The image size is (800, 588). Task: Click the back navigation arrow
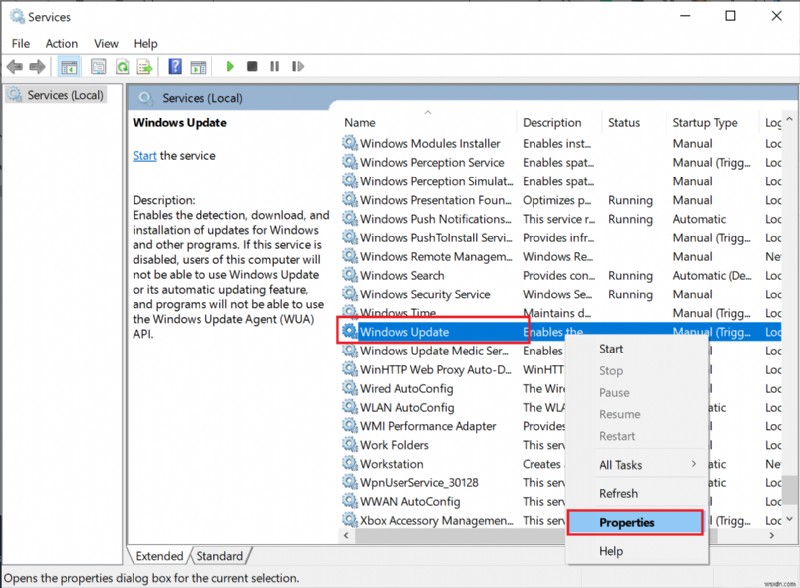[x=14, y=66]
